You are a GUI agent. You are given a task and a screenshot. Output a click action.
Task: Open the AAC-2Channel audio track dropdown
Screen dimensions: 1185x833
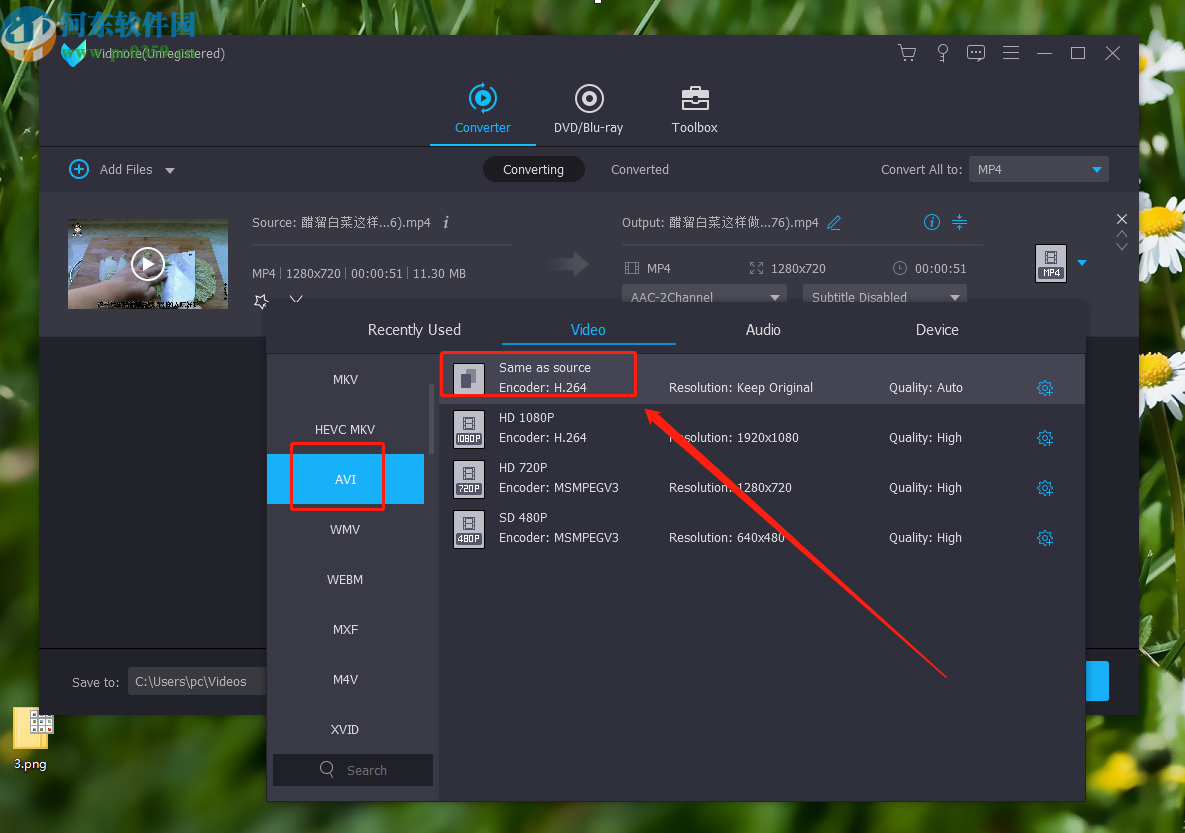tap(704, 296)
